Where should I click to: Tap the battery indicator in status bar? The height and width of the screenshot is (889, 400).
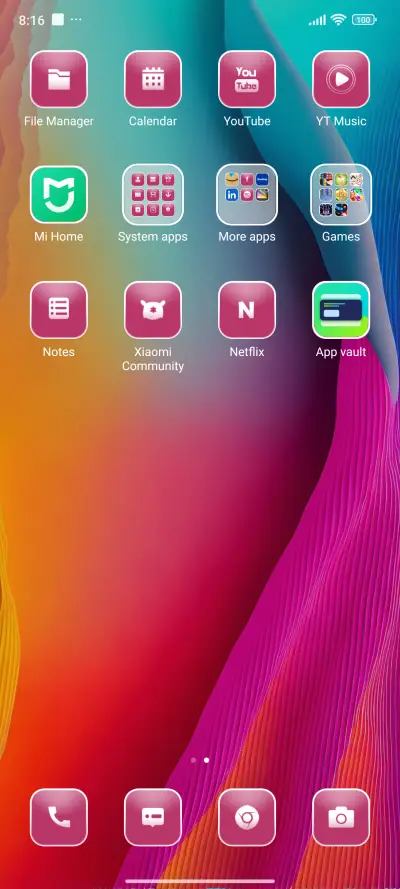(x=364, y=20)
